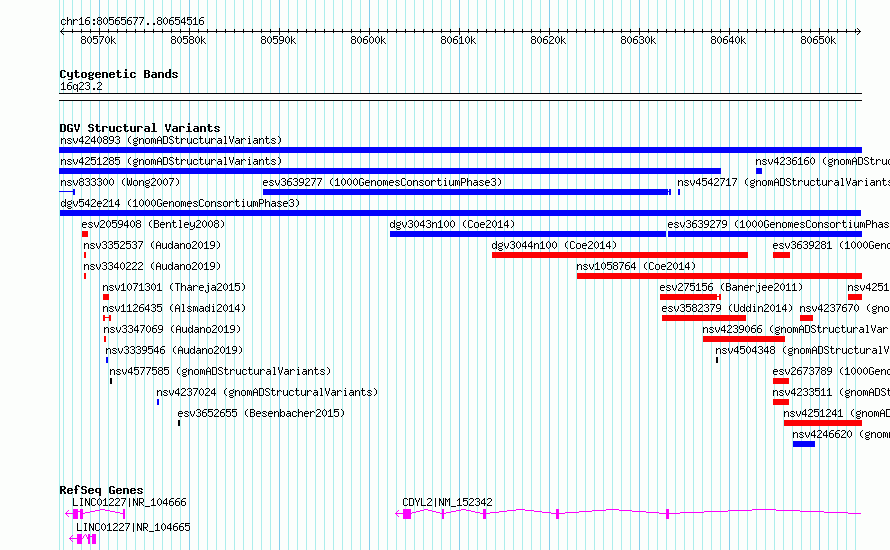Open nsv4577585 gnomAD variant label
The image size is (890, 550).
tap(220, 371)
